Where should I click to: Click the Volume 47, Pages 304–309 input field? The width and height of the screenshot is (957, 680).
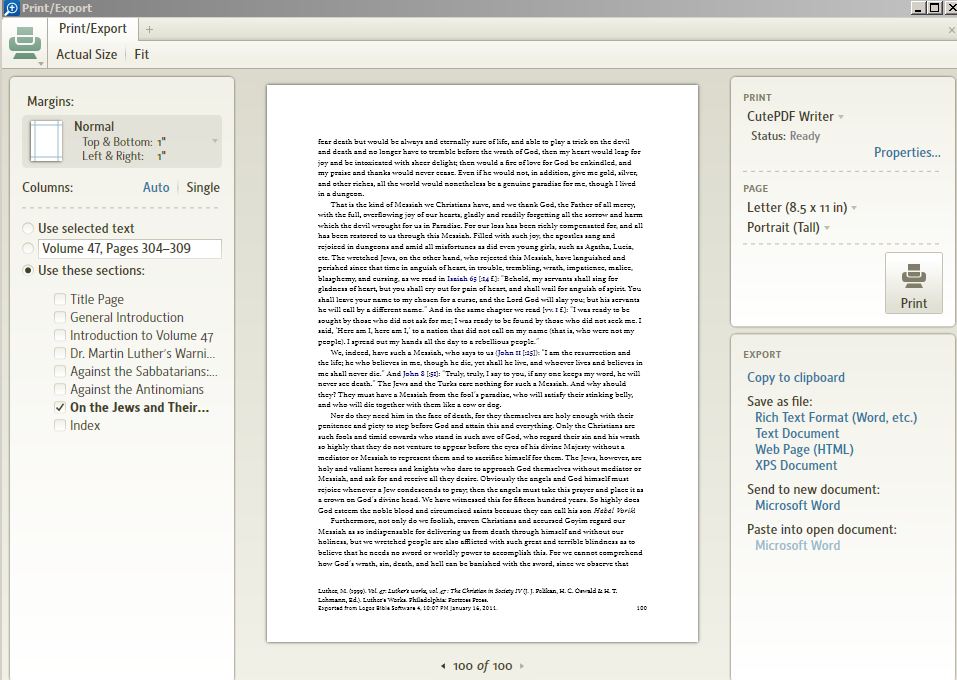point(130,248)
